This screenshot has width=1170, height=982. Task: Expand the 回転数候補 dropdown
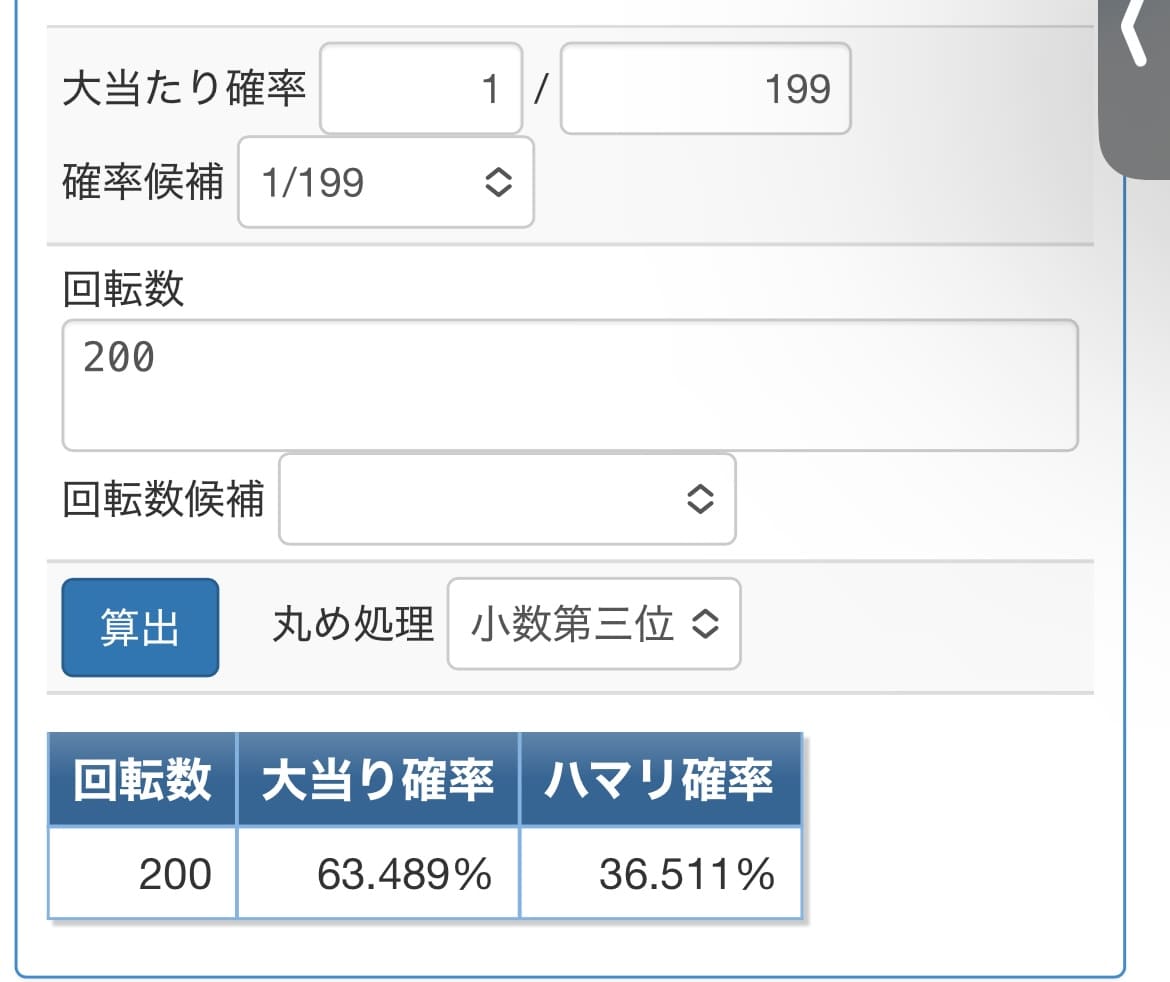click(507, 499)
